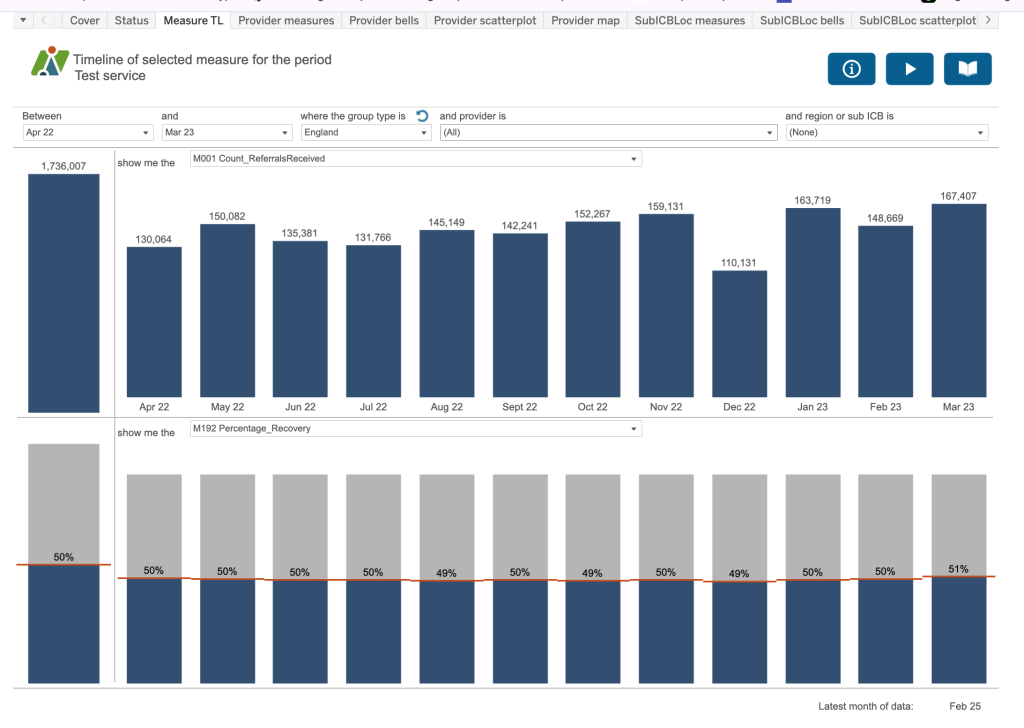Screen dimensions: 1024x728
Task: Open the M192 Percentage_Recovery measure dropdown
Action: pyautogui.click(x=415, y=429)
